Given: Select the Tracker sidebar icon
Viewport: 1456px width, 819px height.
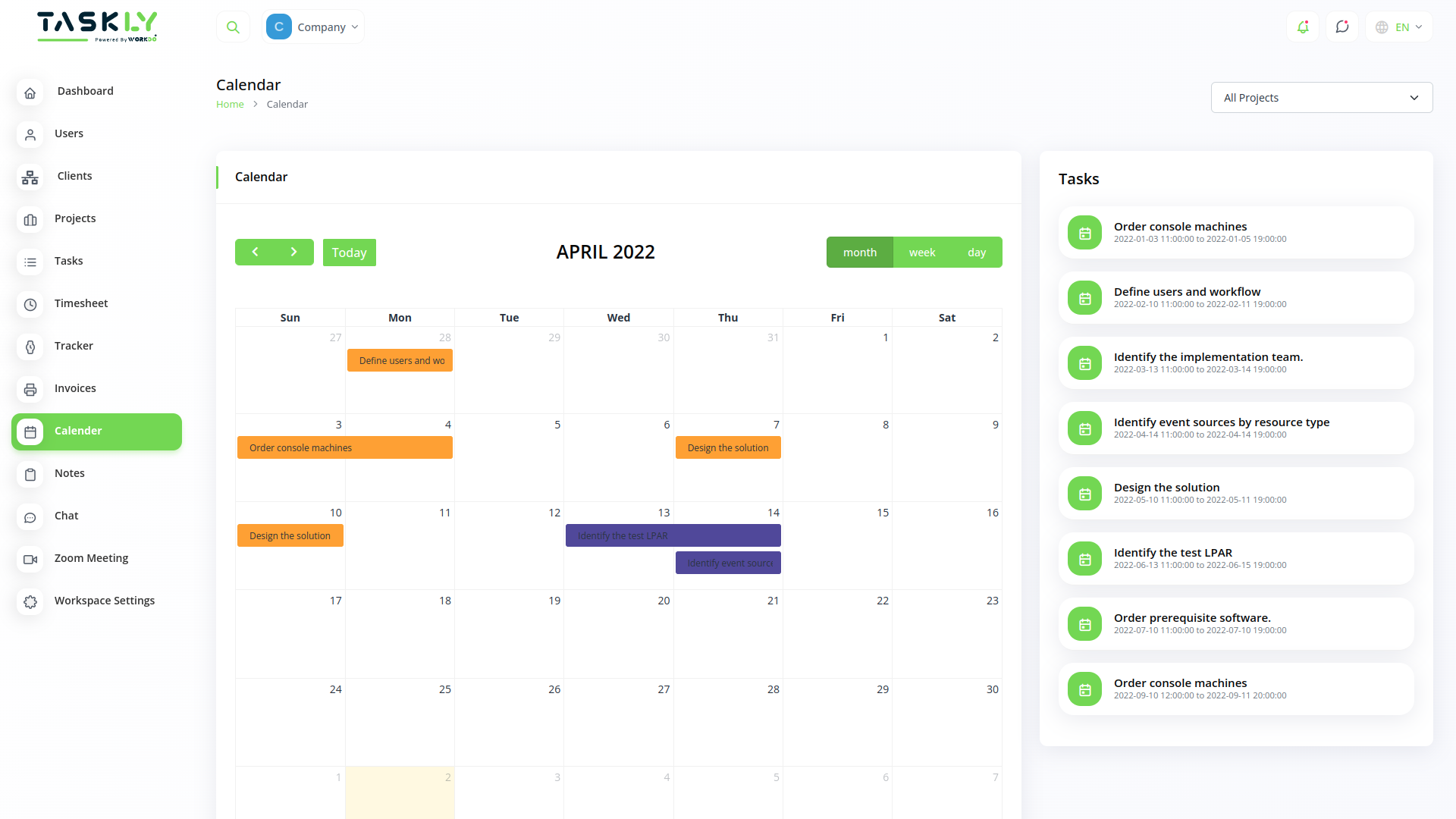Looking at the screenshot, I should [x=30, y=347].
